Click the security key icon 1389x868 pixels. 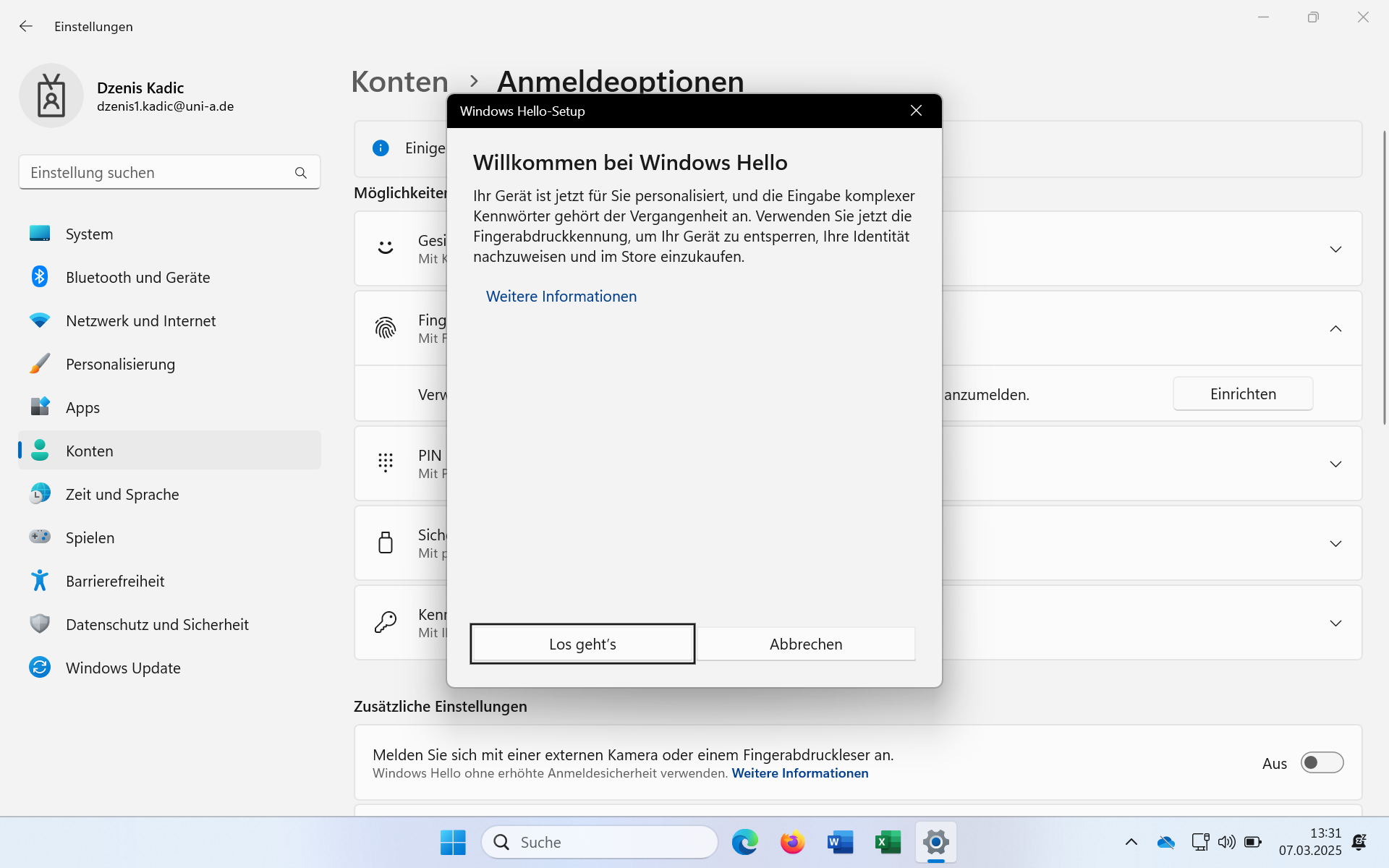(386, 542)
